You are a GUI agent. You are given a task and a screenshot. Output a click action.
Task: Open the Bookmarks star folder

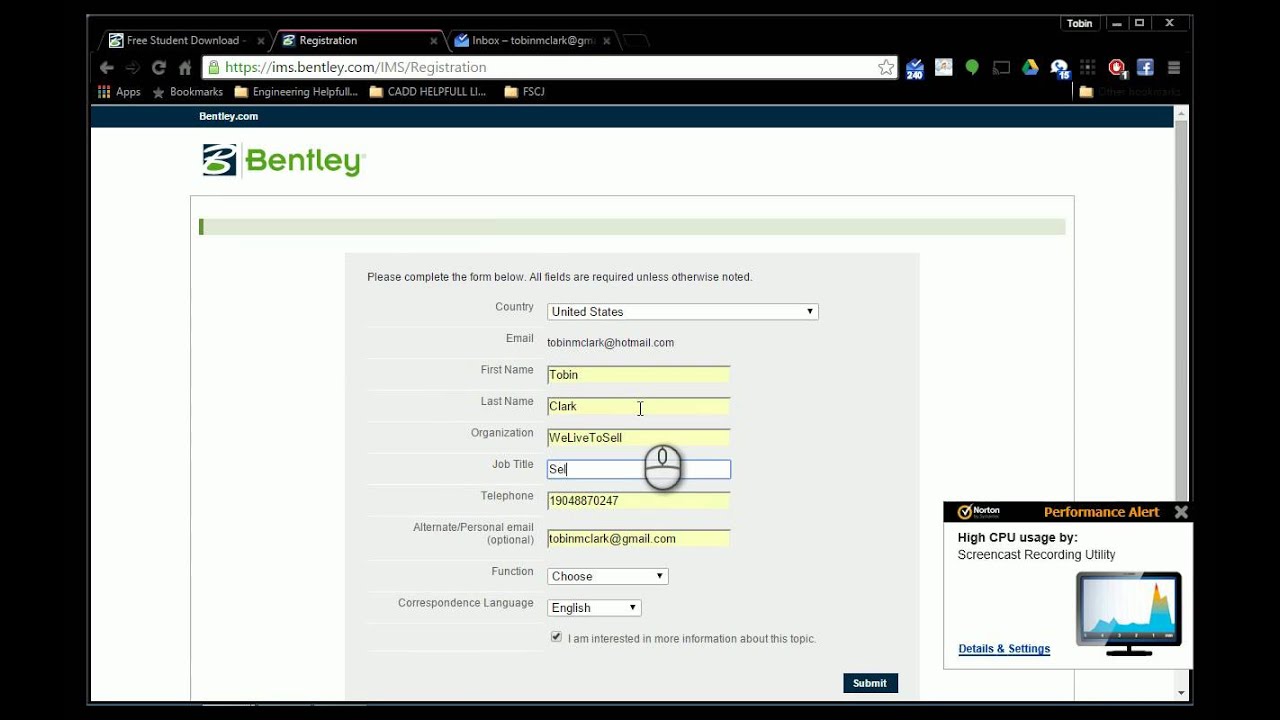[187, 91]
